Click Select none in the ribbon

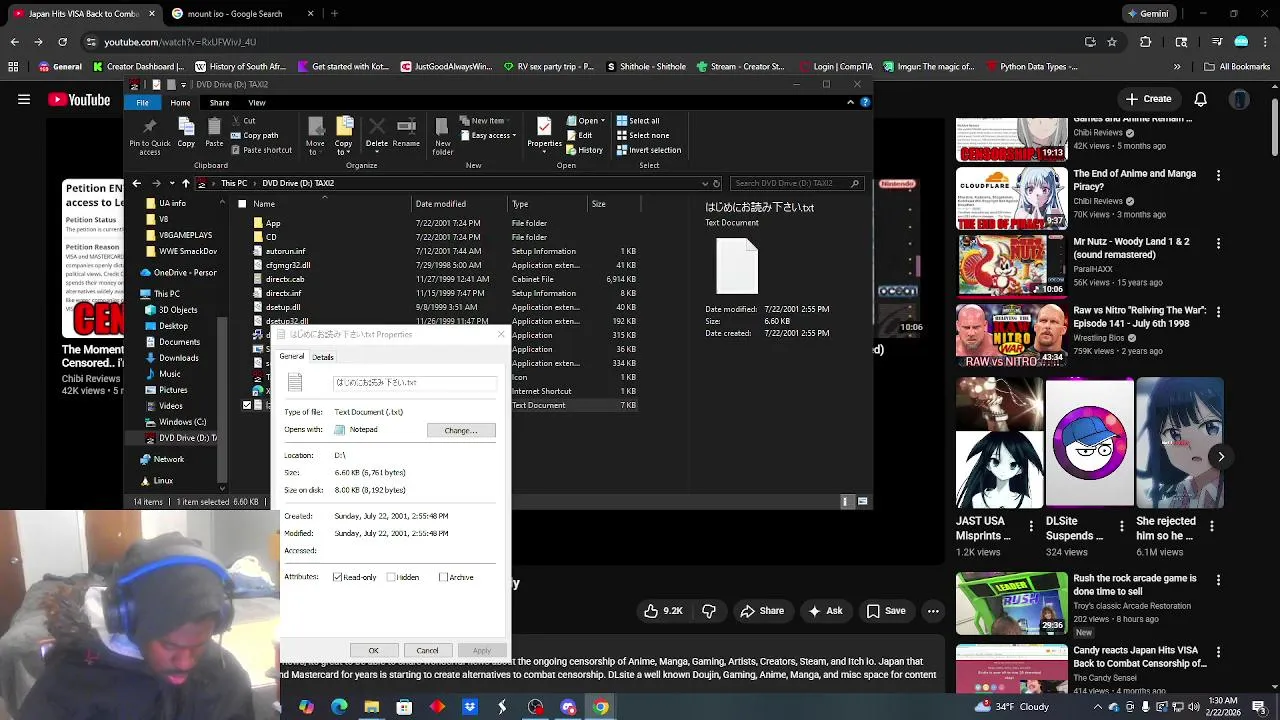(x=643, y=135)
